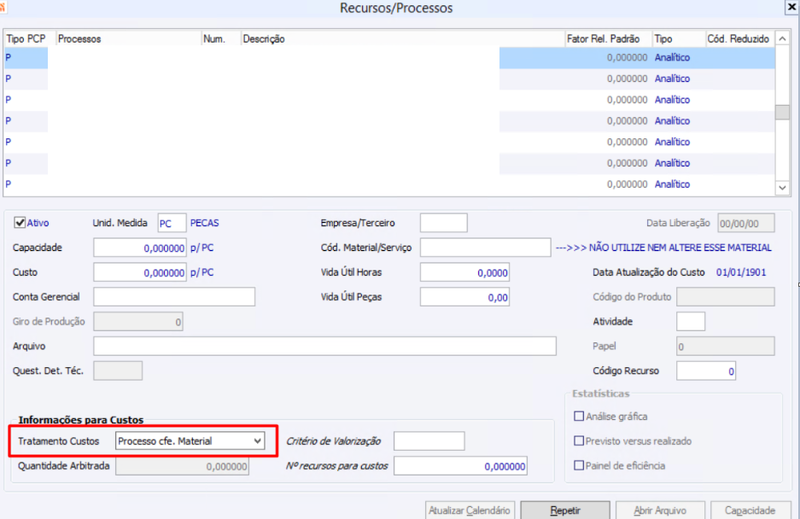Viewport: 800px width, 519px height.
Task: Click the Atualizar Calendário button
Action: [x=469, y=510]
